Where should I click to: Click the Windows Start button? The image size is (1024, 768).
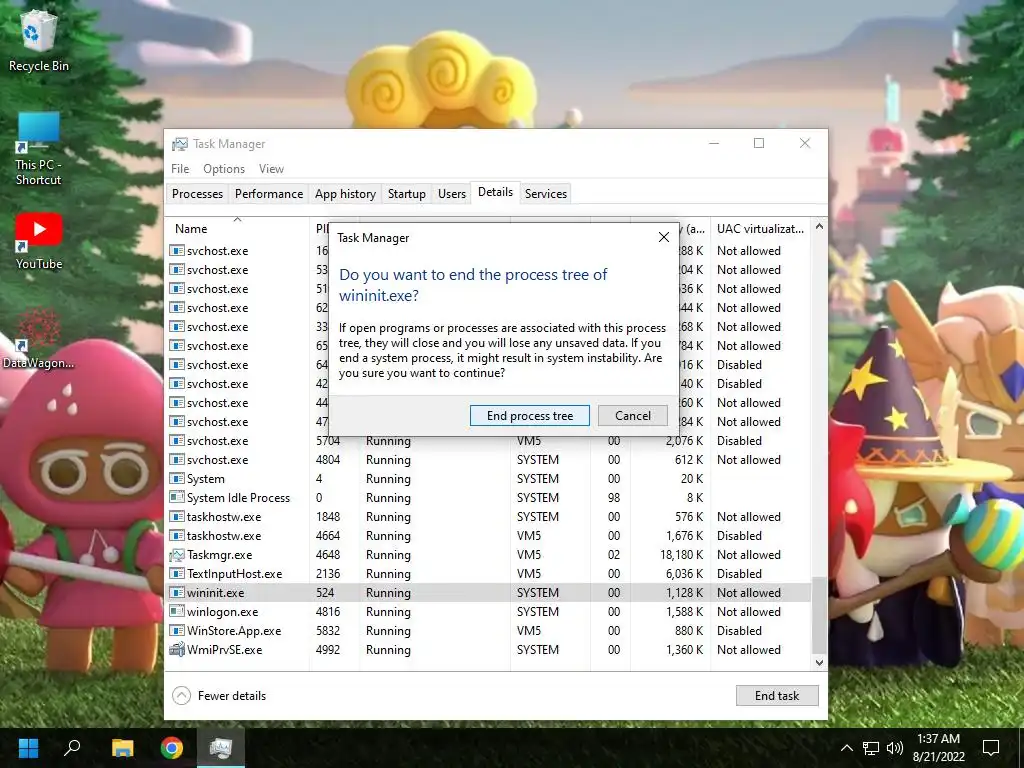point(29,748)
